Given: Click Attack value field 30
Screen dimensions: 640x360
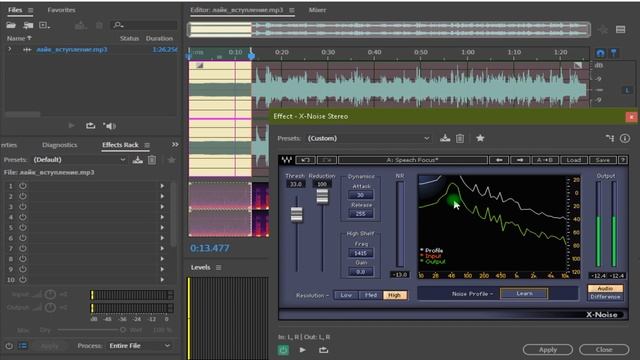Looking at the screenshot, I should click(361, 195).
